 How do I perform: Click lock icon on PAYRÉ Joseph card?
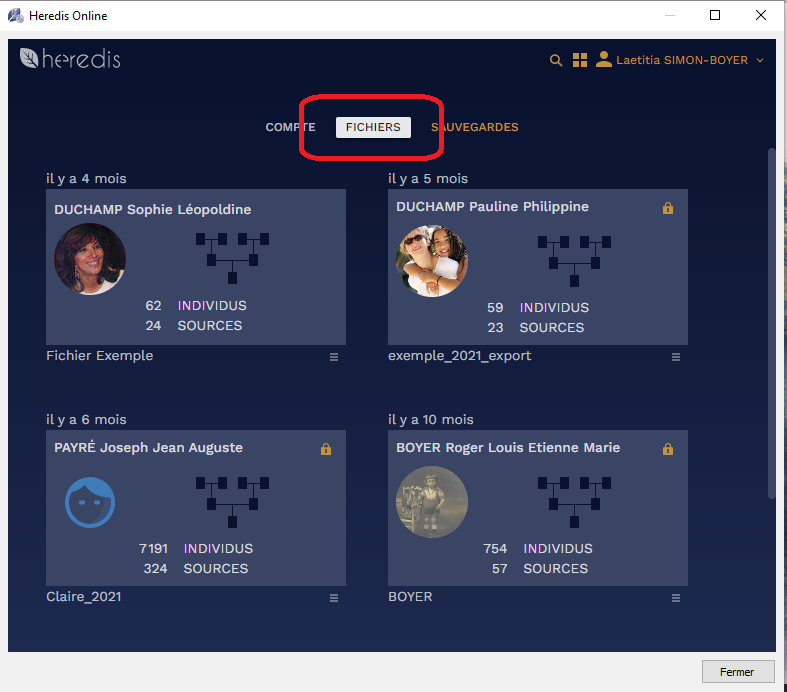coord(326,449)
